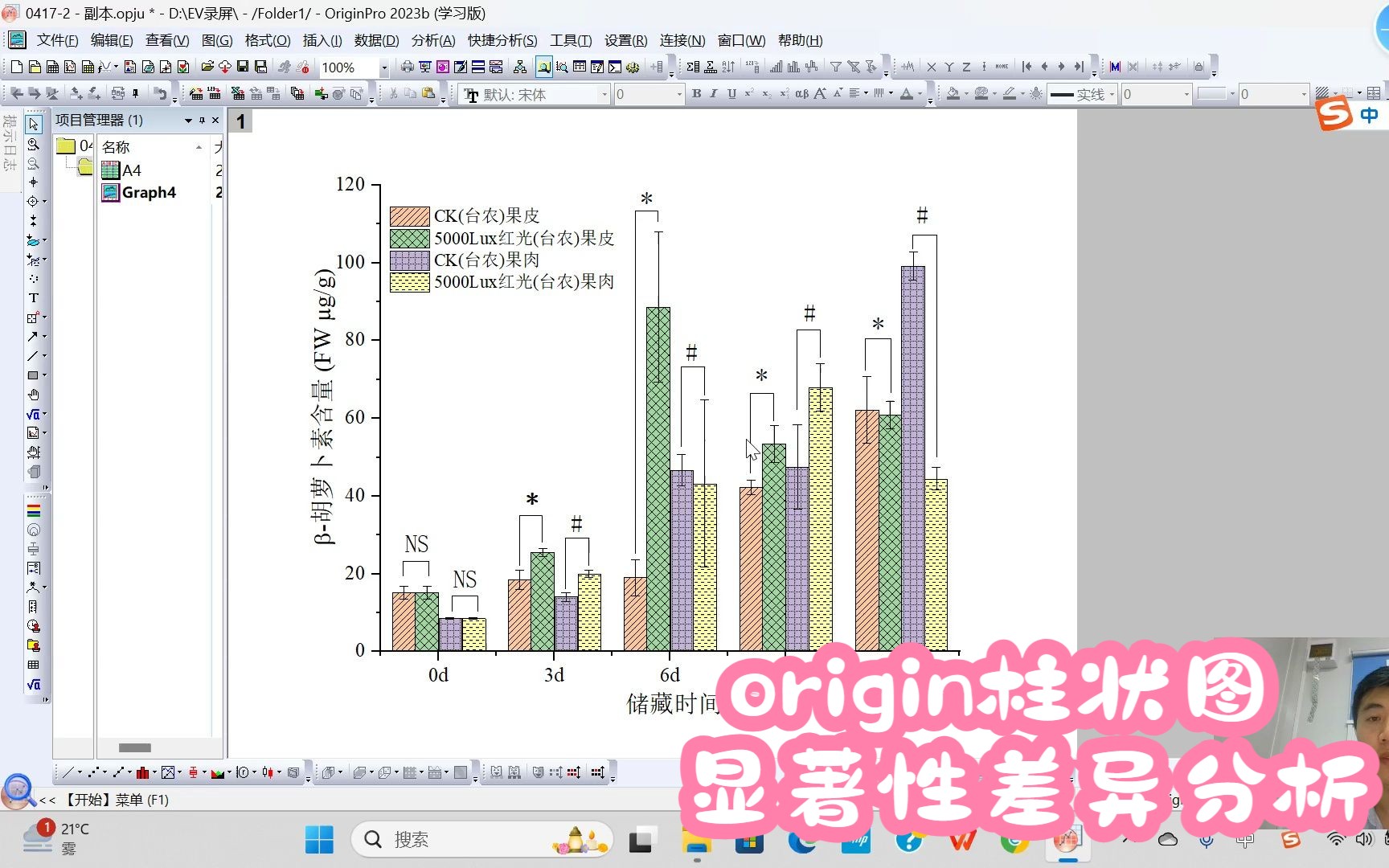Click the purple CK果肉 legend swatch
The height and width of the screenshot is (868, 1389).
410,260
